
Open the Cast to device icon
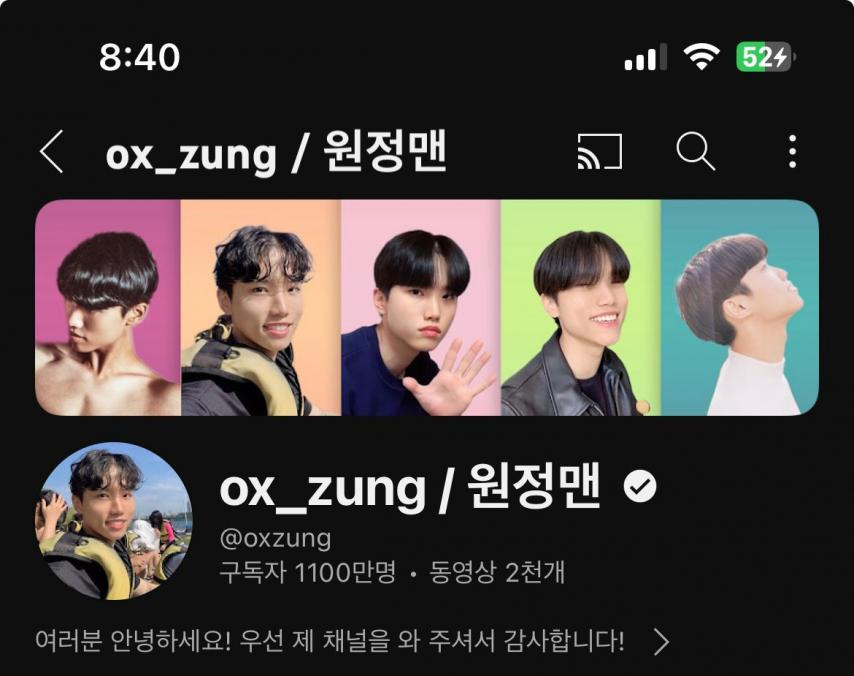pos(600,151)
